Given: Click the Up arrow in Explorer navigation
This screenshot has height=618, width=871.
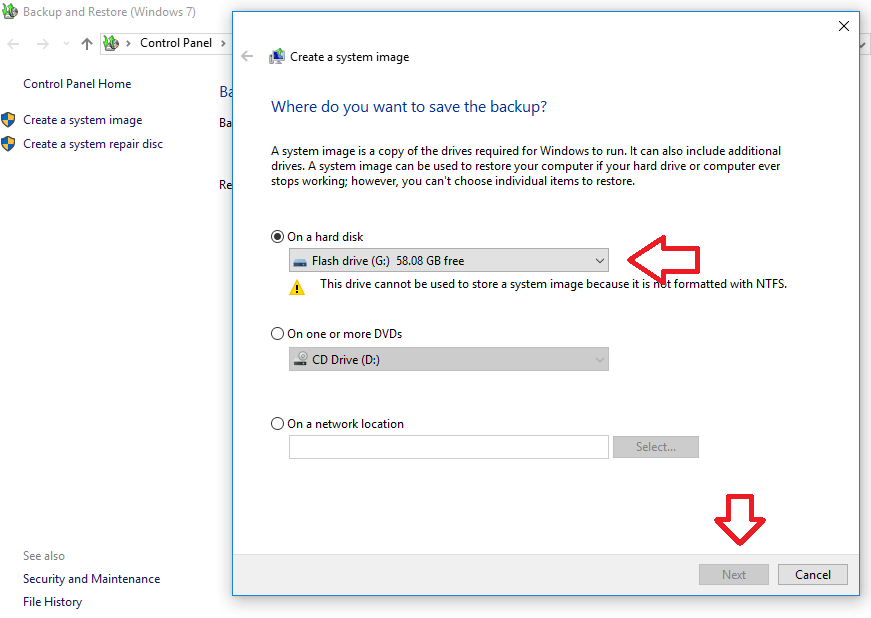Looking at the screenshot, I should pyautogui.click(x=87, y=44).
